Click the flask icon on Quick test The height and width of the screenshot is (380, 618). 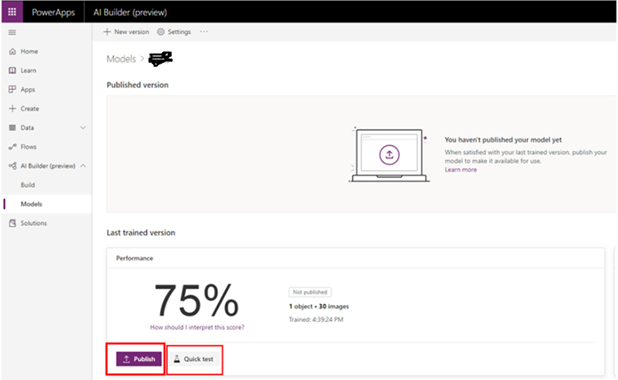(x=177, y=359)
